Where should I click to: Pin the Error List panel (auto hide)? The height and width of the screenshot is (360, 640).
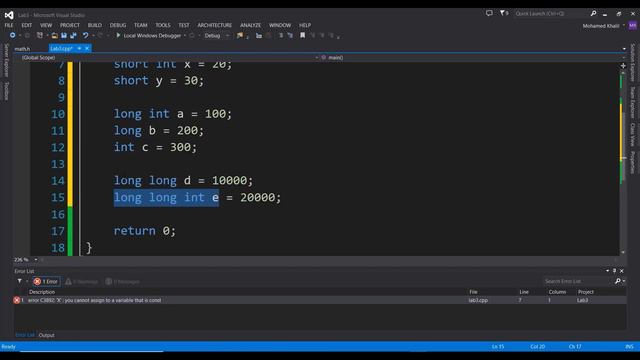click(615, 271)
